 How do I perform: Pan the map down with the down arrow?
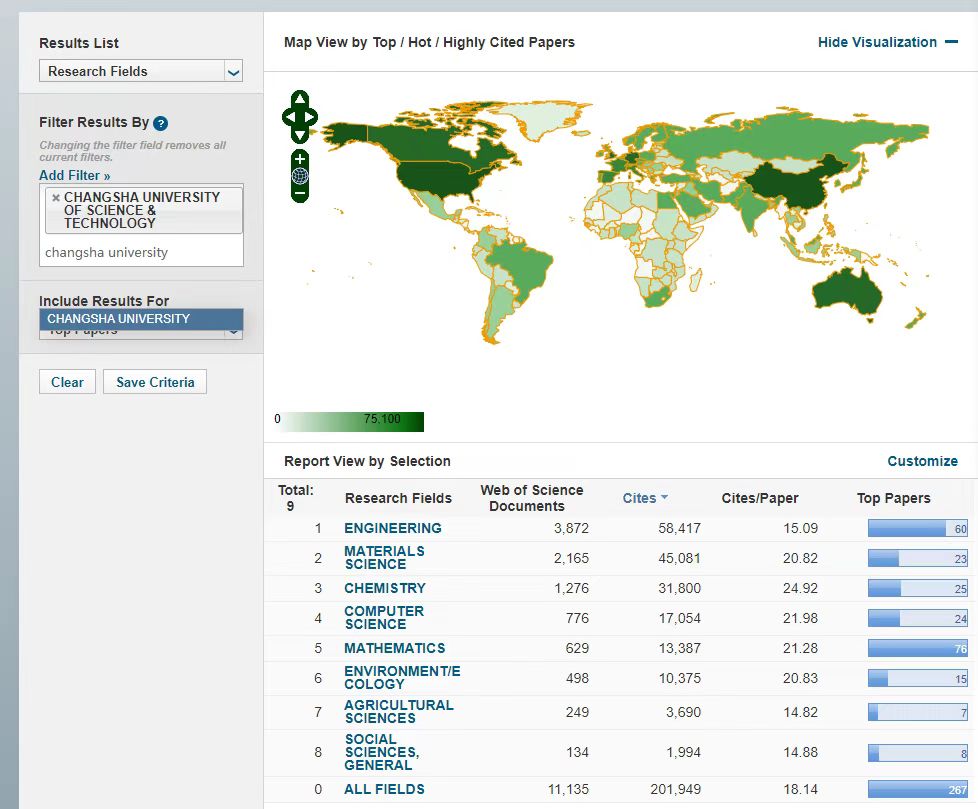tap(300, 135)
